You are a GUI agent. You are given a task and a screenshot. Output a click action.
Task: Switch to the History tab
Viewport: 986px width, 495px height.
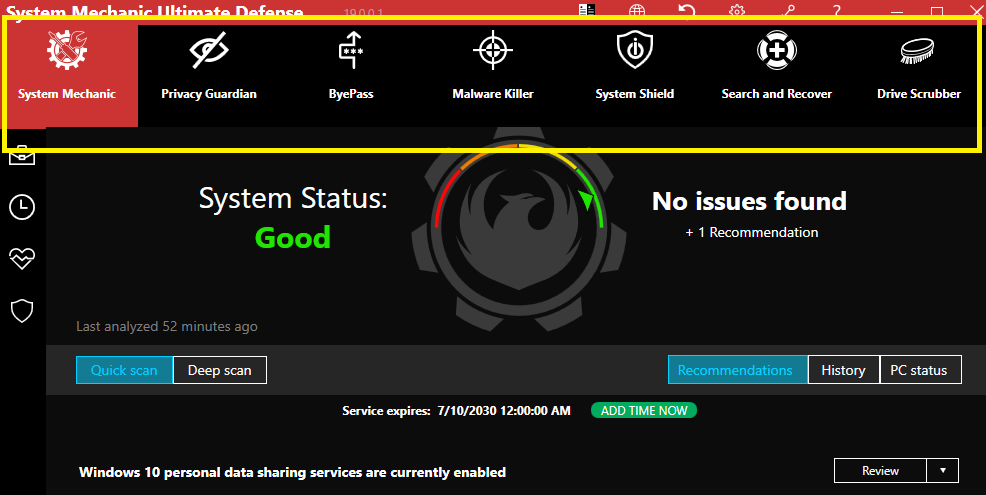[x=843, y=370]
